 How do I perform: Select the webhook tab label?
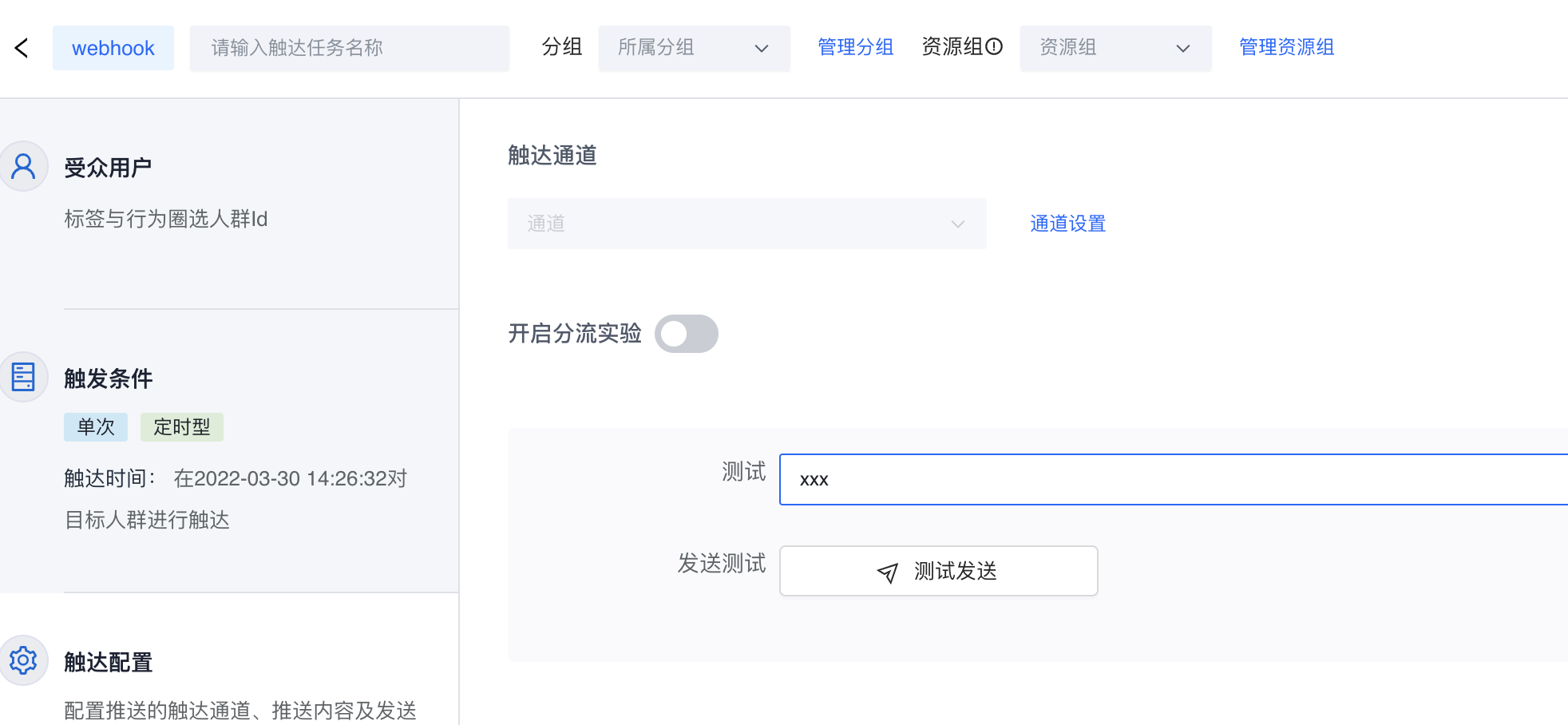coord(113,48)
